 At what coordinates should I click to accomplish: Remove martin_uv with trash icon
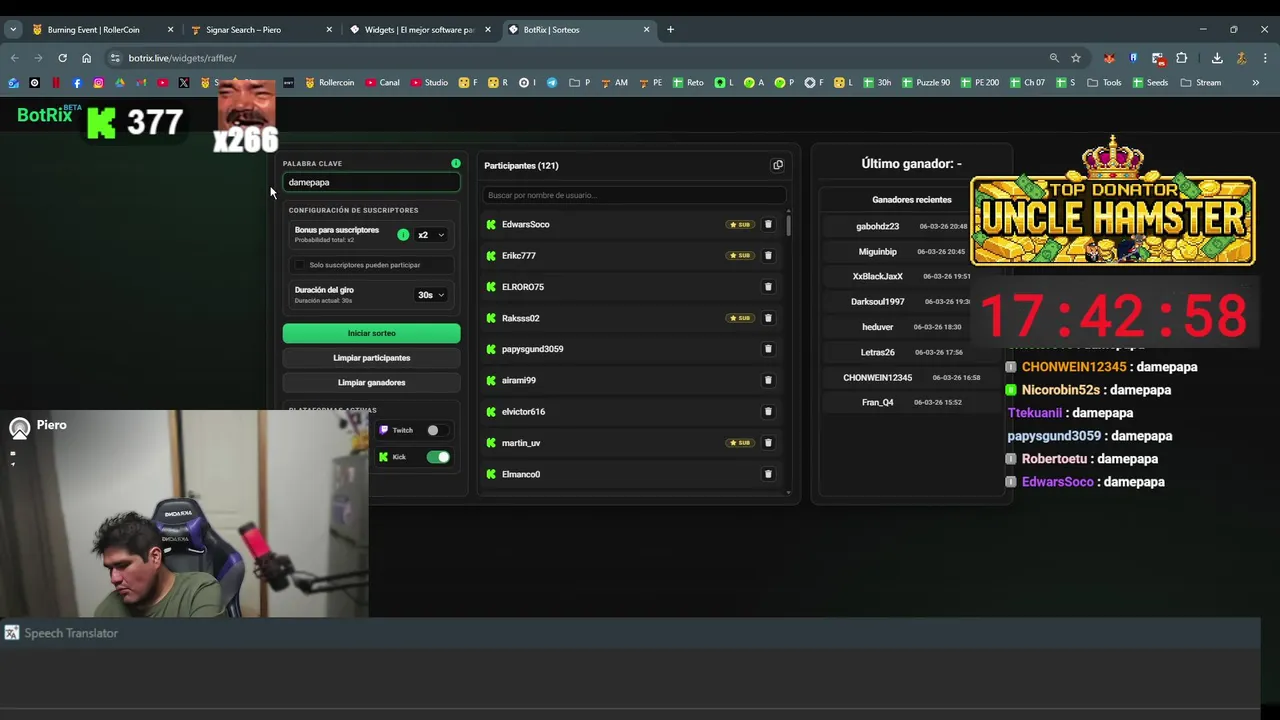(768, 442)
